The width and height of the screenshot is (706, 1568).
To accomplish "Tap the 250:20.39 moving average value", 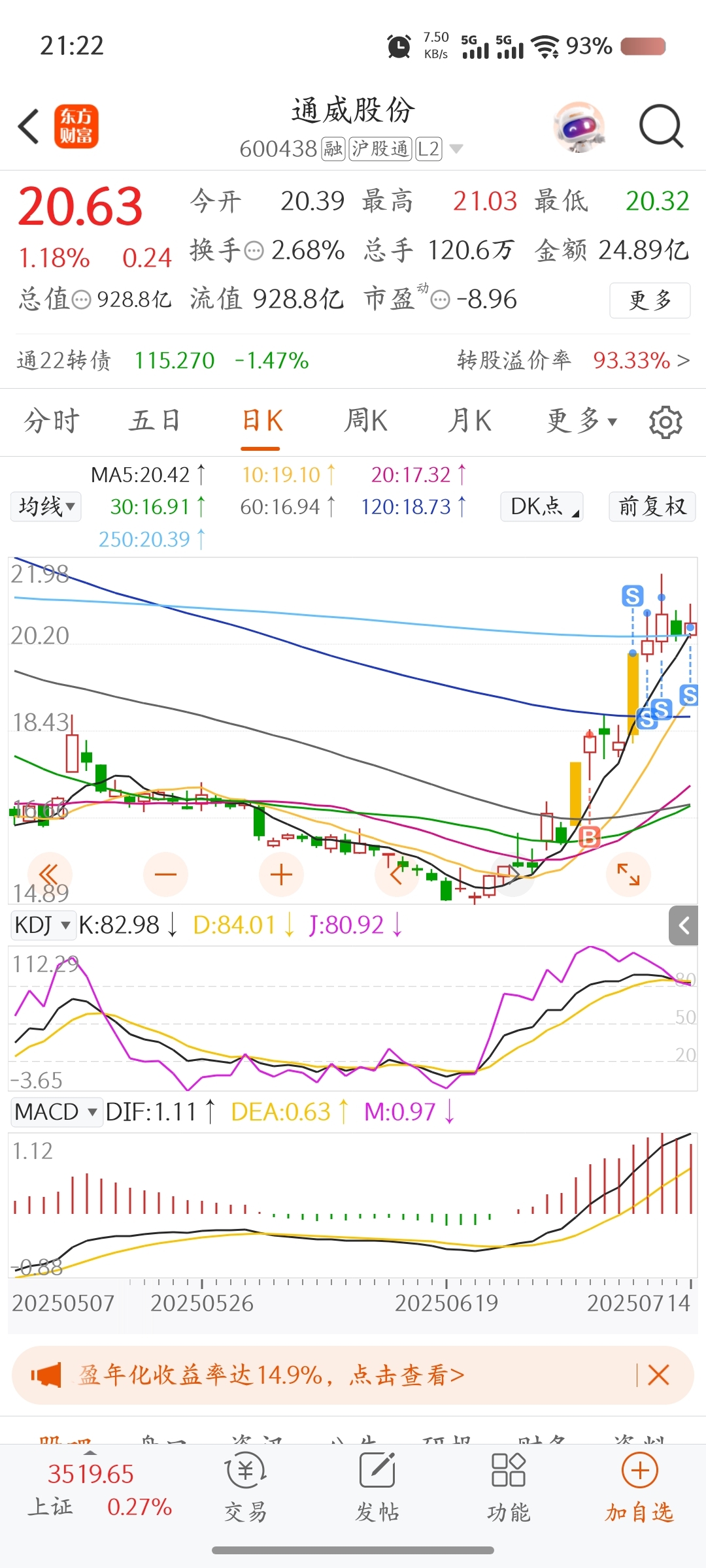I will tap(152, 539).
